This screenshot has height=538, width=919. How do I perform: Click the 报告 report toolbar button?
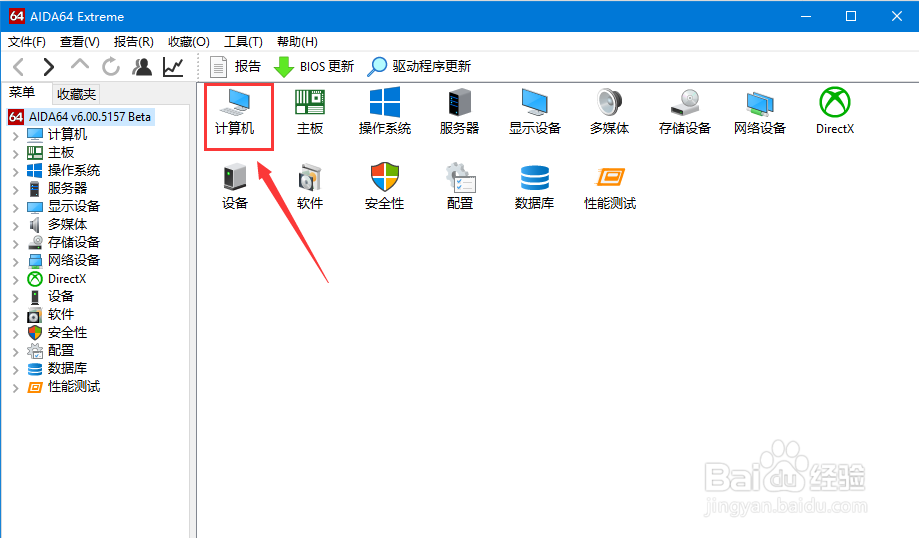235,67
